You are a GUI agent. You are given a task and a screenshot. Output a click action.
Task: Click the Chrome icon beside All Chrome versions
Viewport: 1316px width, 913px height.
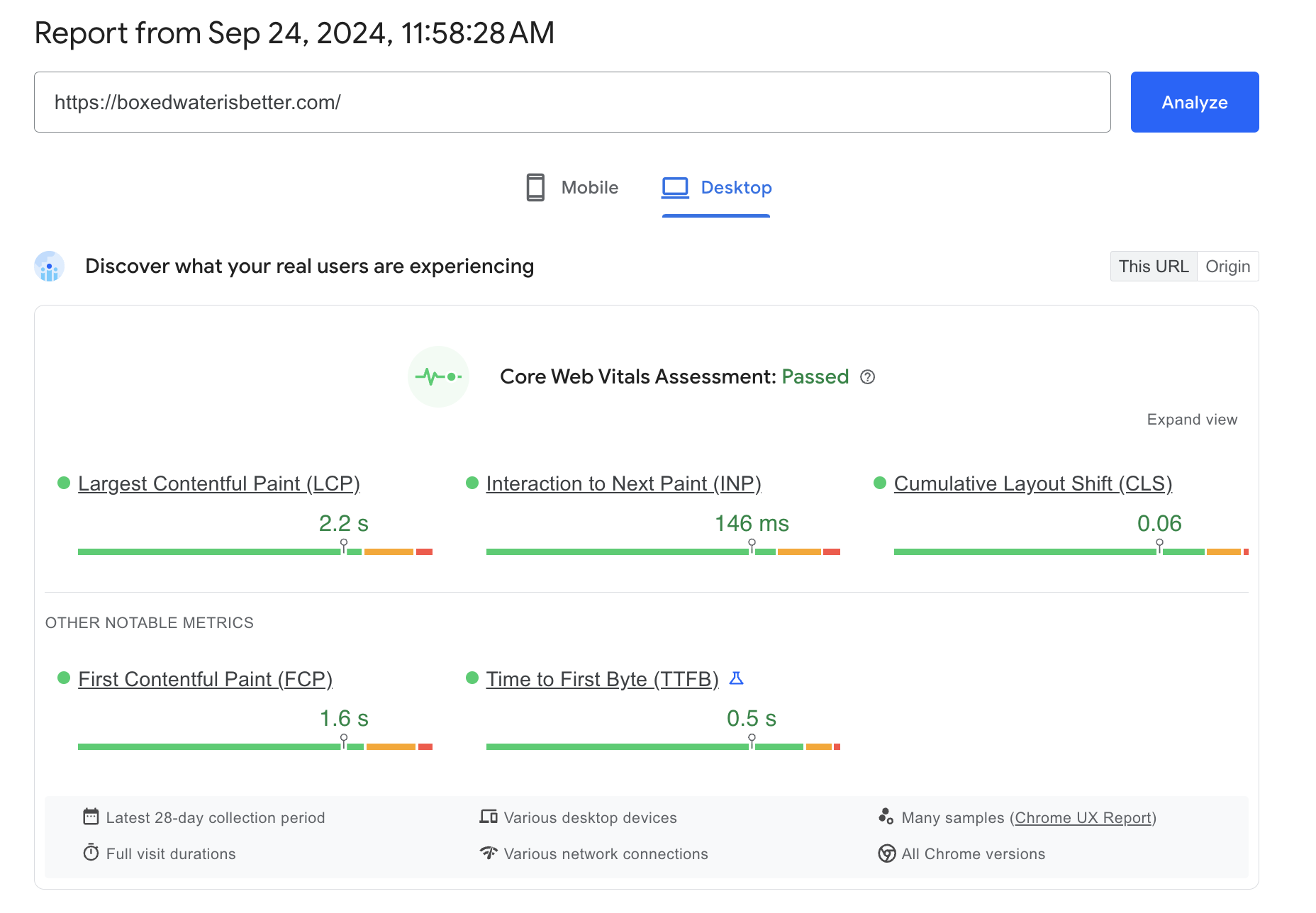tap(886, 853)
